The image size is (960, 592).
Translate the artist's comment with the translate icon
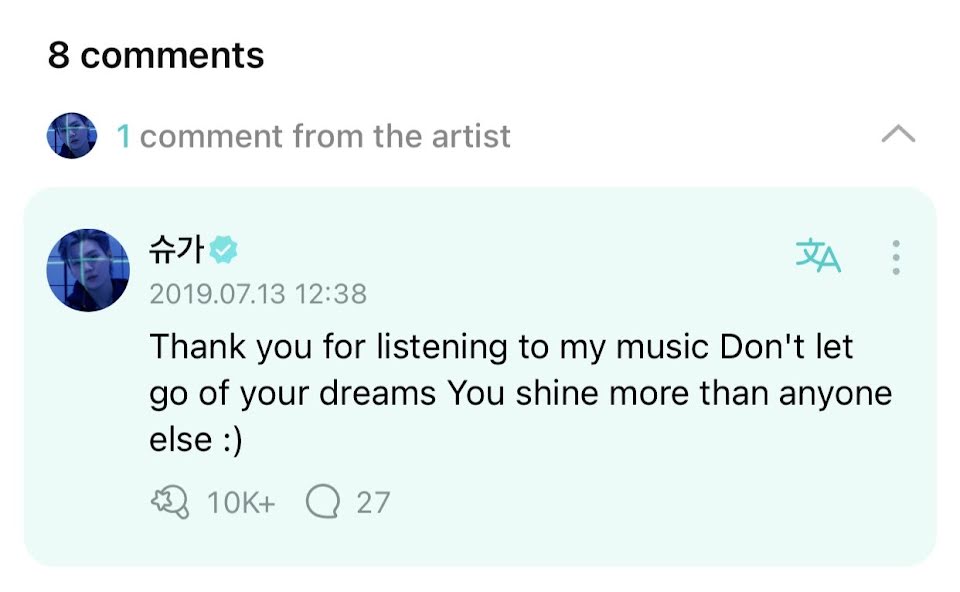(x=818, y=257)
